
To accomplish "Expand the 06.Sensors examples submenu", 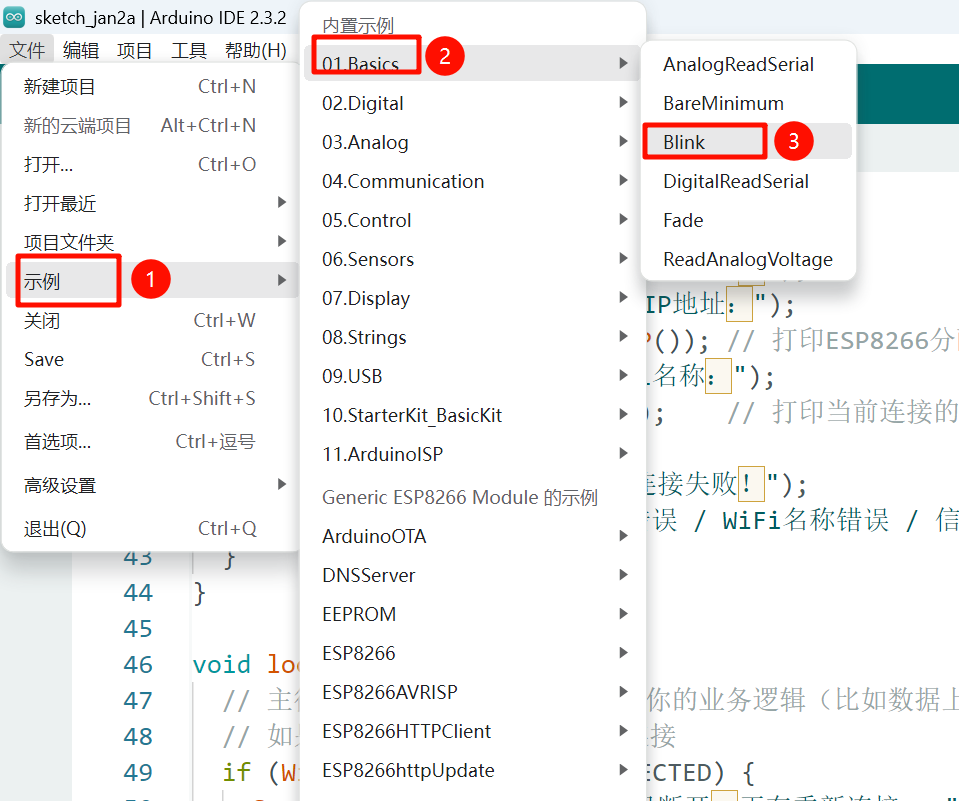I will point(472,259).
